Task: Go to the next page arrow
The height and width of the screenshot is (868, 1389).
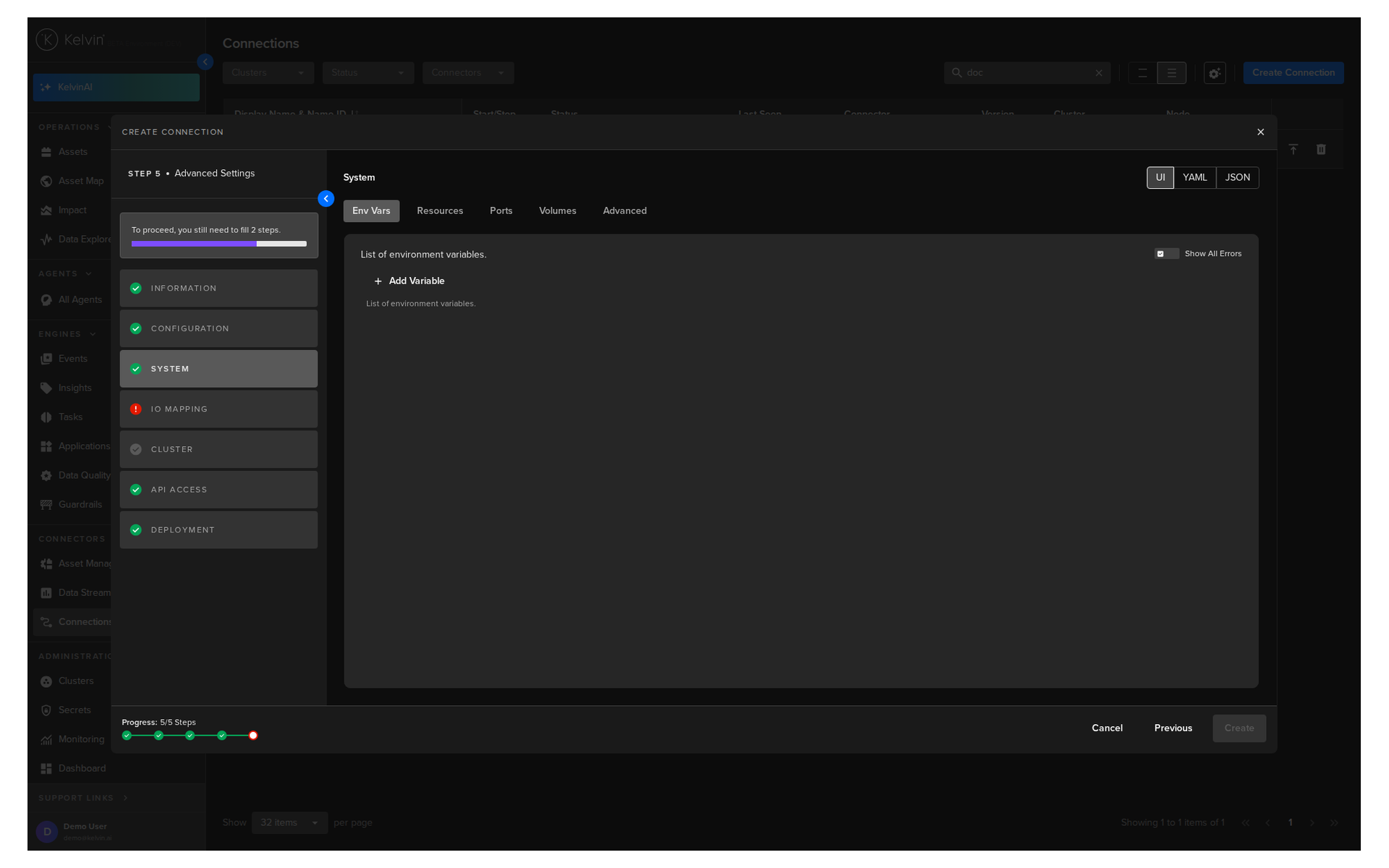Action: [1312, 823]
